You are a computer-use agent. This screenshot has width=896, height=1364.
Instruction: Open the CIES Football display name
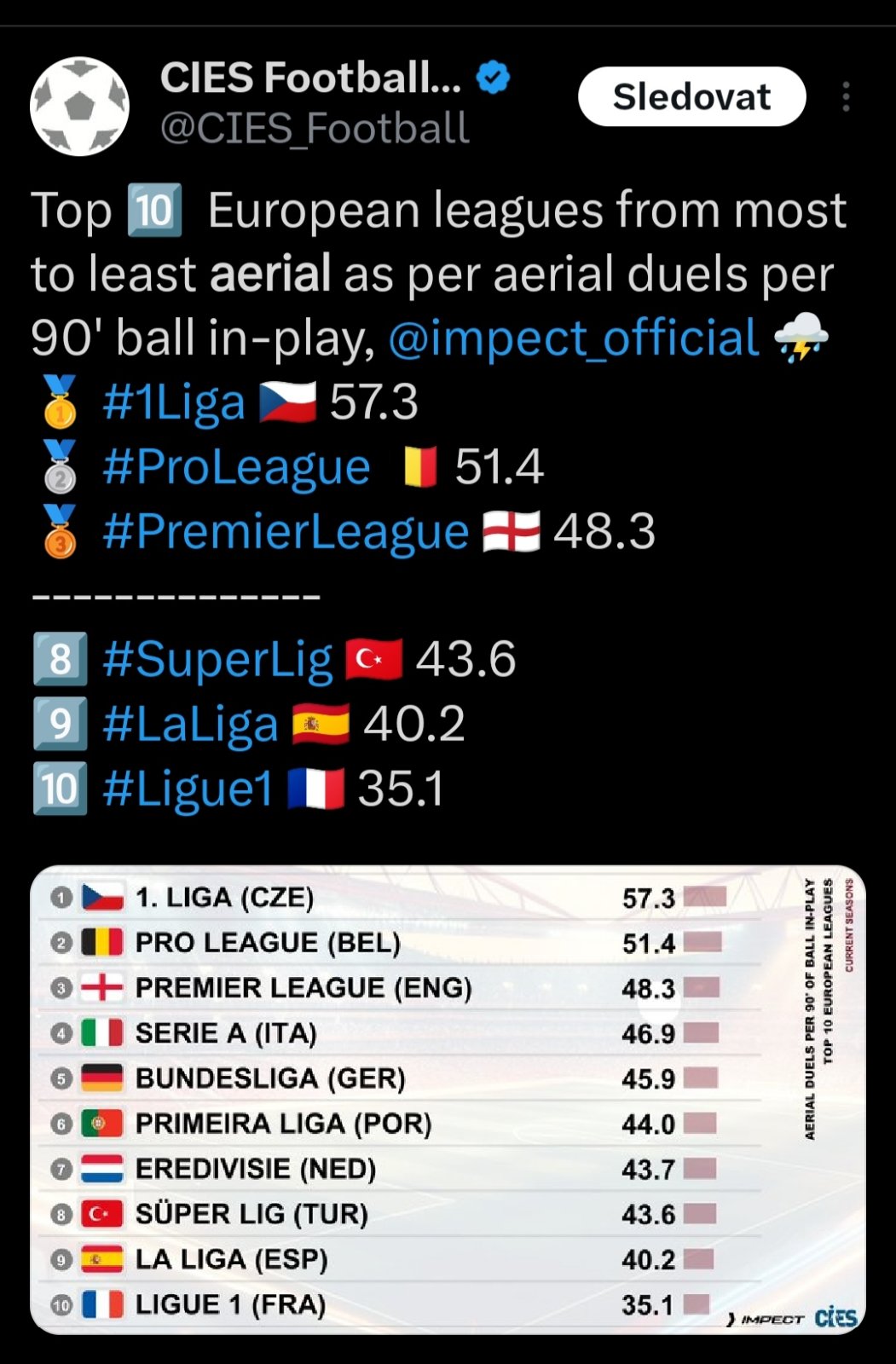point(310,78)
